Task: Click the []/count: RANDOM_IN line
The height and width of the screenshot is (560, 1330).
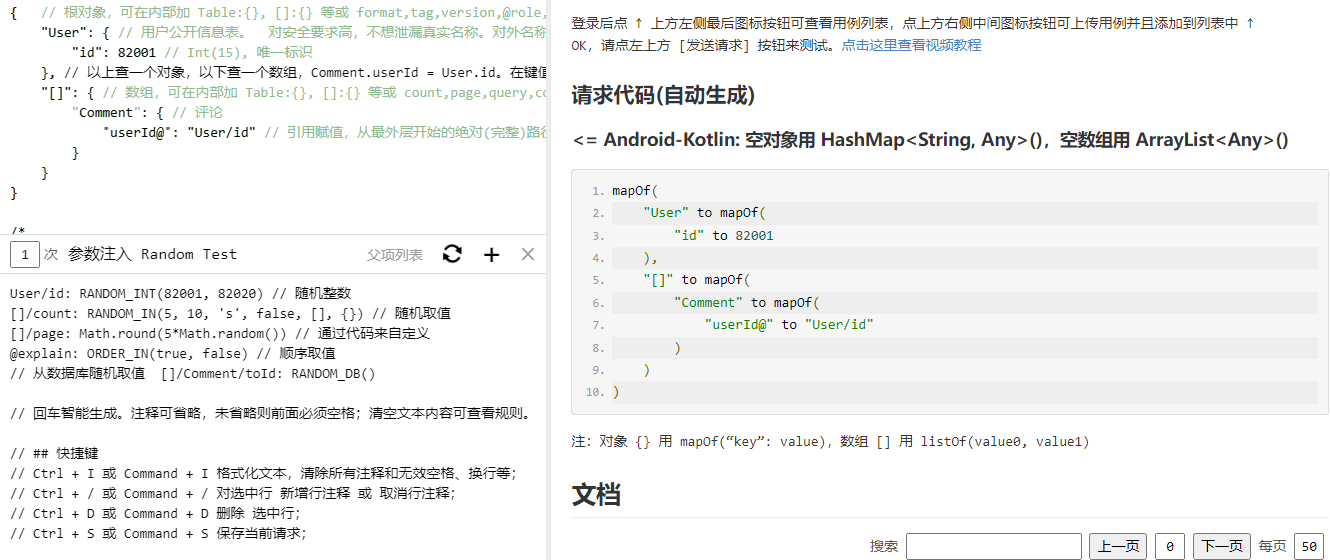Action: click(x=230, y=313)
